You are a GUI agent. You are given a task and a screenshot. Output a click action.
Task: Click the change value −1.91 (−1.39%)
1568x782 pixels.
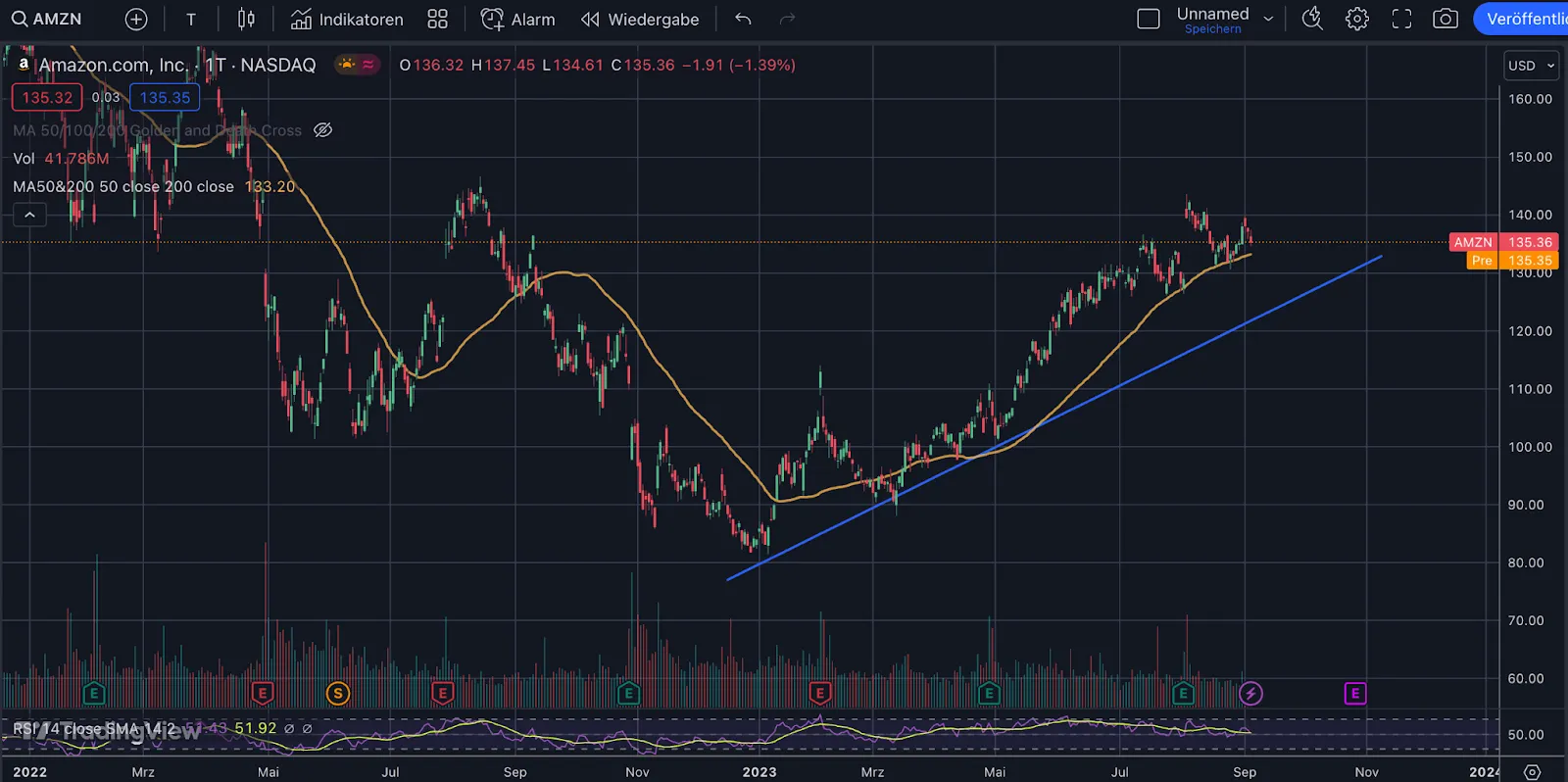point(739,65)
